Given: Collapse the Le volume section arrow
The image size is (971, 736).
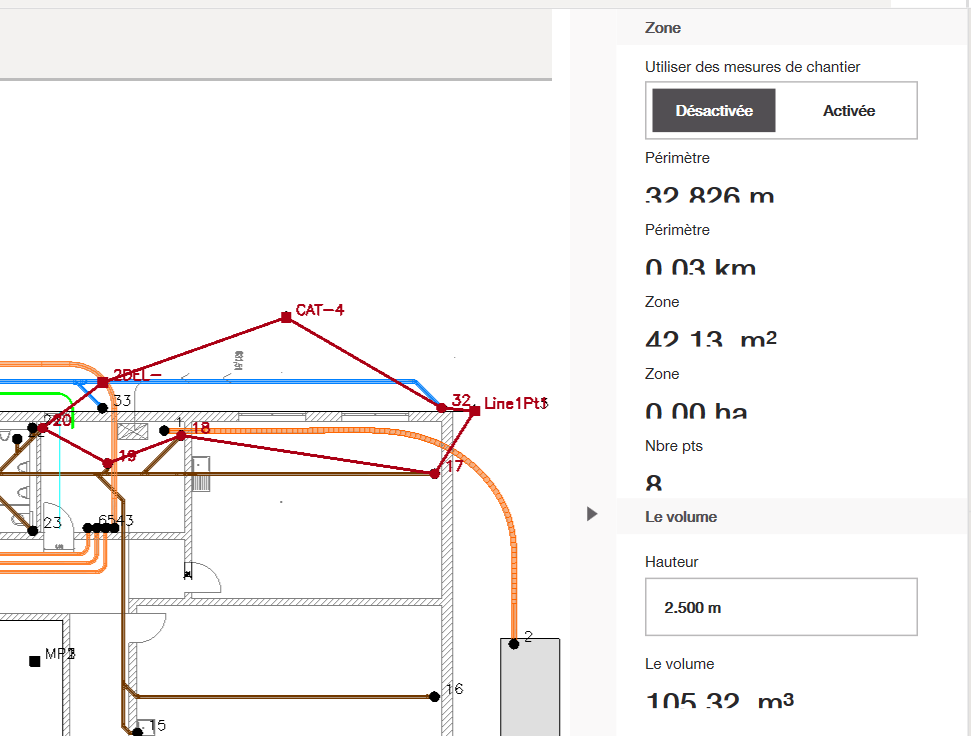Looking at the screenshot, I should click(592, 514).
